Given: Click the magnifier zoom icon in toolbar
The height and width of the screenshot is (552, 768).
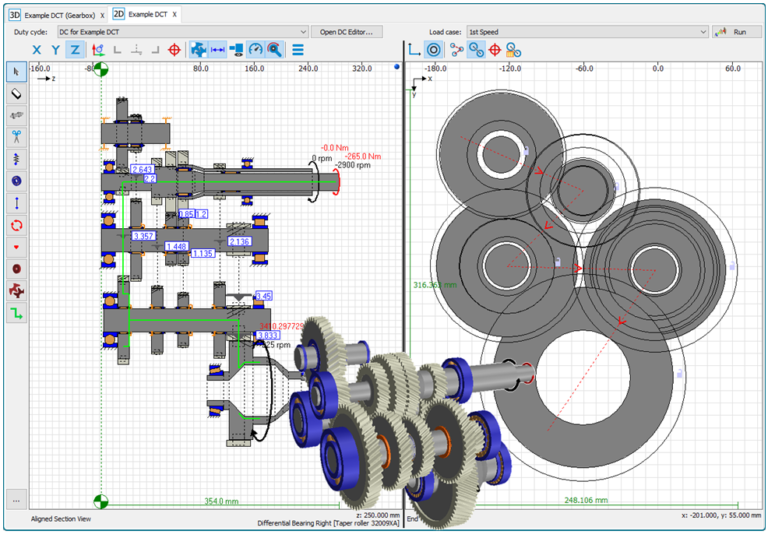Looking at the screenshot, I should (274, 49).
